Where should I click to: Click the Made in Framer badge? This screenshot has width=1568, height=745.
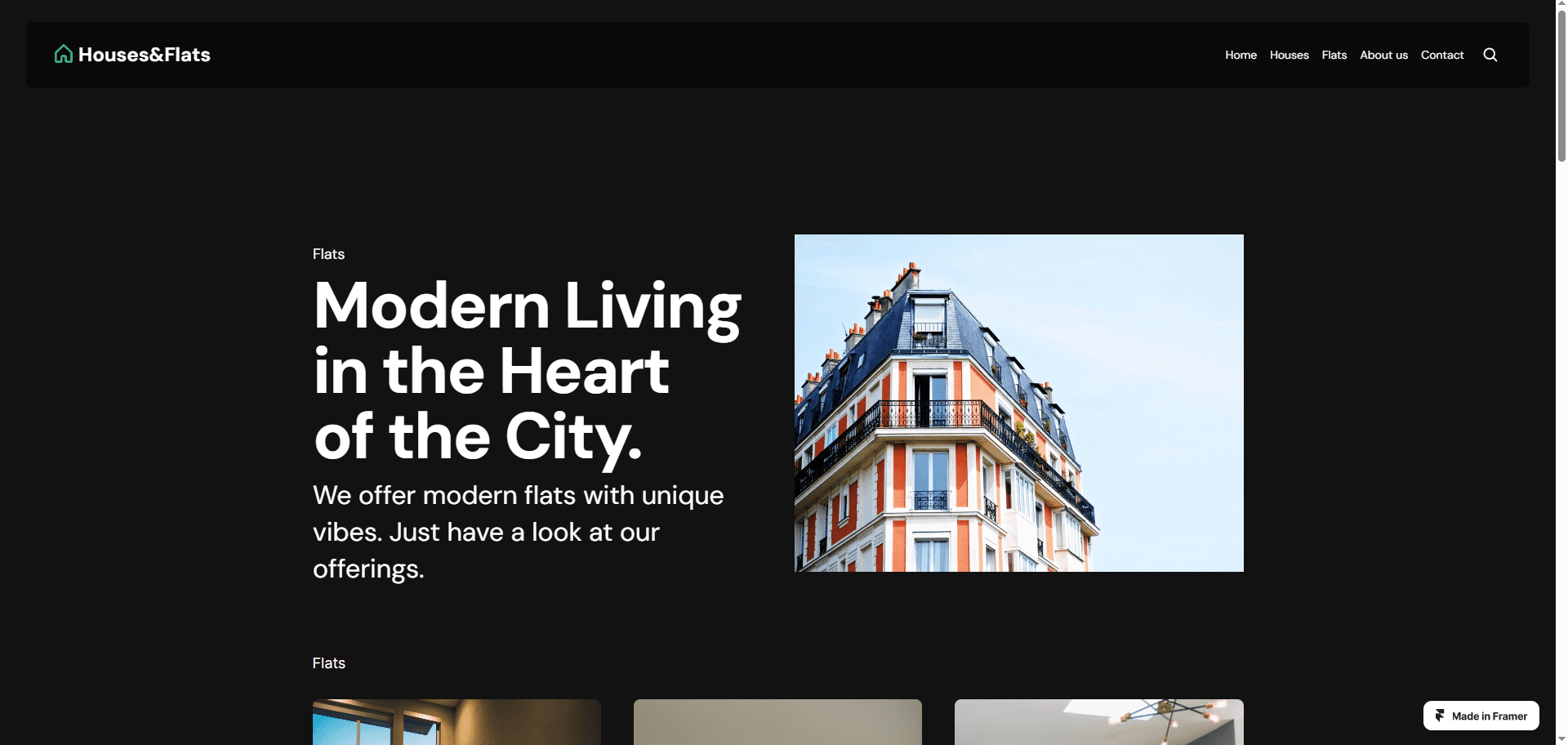[x=1481, y=716]
